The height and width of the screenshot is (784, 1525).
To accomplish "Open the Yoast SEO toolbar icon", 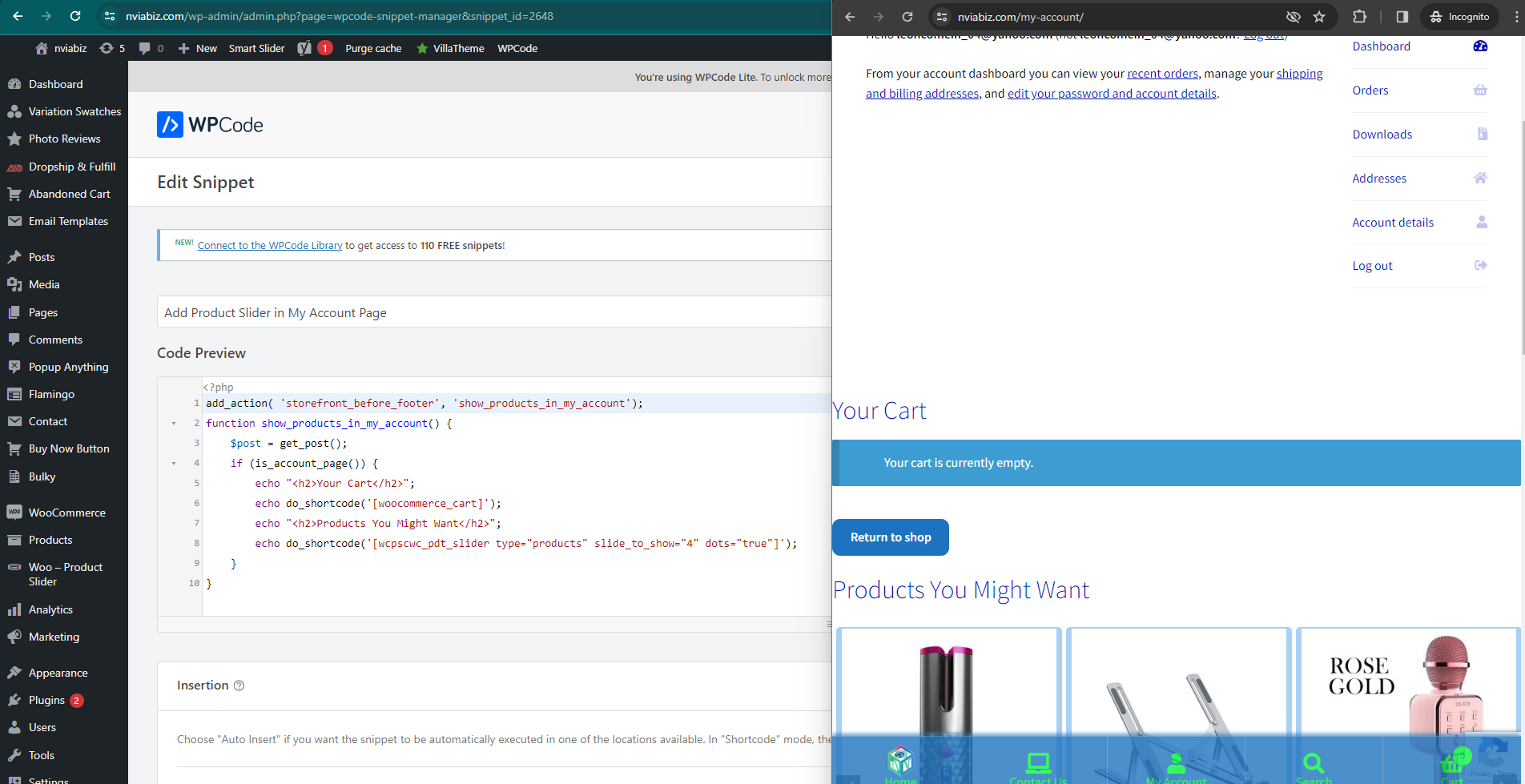I will [x=304, y=48].
